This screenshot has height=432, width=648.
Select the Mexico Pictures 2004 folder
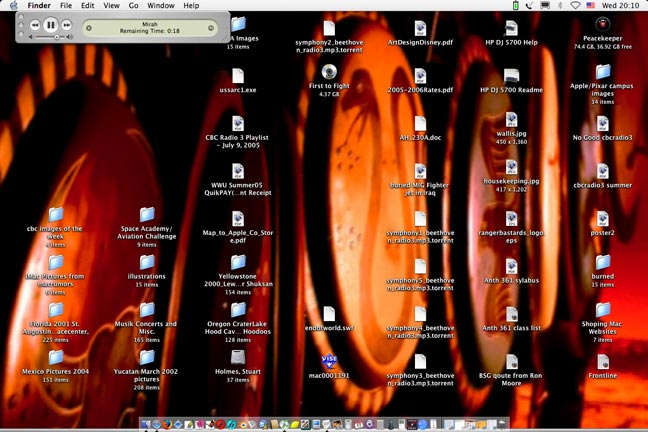pyautogui.click(x=55, y=357)
